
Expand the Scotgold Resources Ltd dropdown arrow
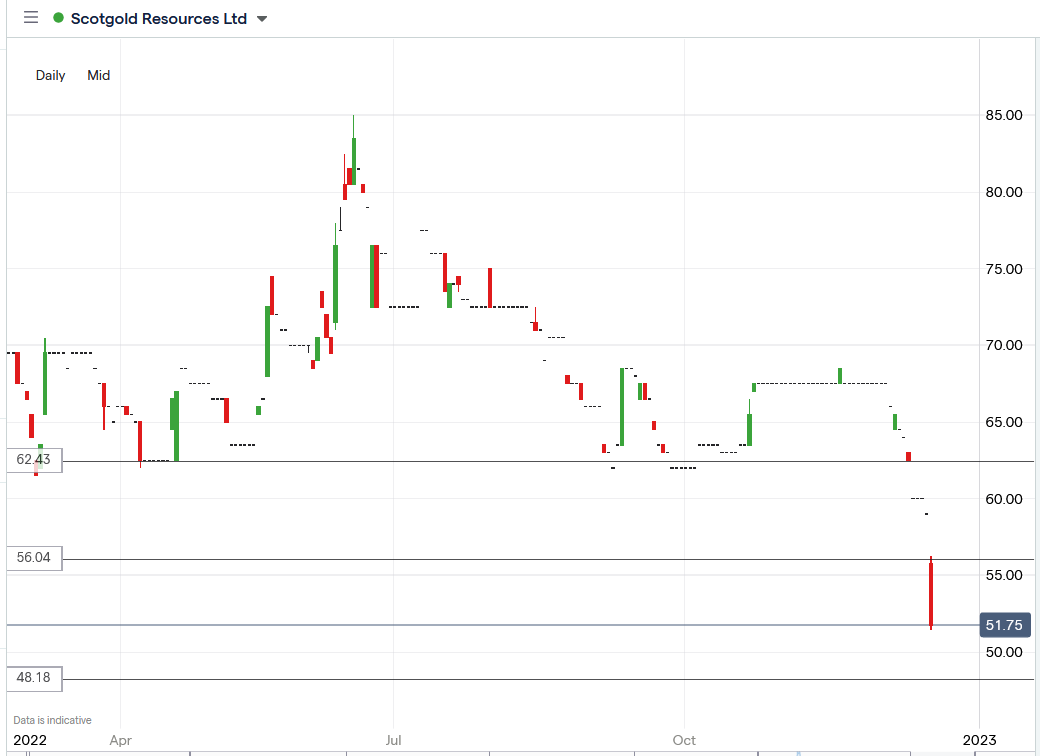click(262, 19)
